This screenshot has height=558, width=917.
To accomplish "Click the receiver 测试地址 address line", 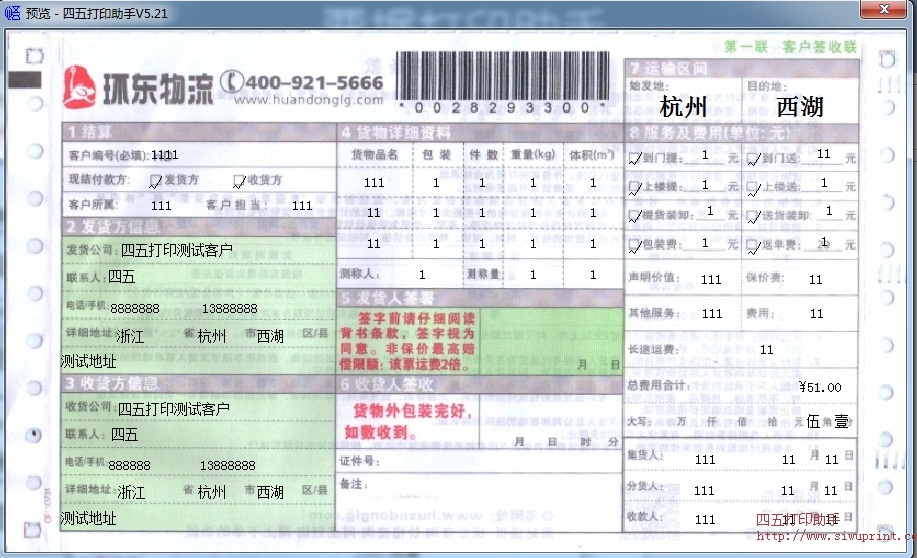I will (88, 518).
